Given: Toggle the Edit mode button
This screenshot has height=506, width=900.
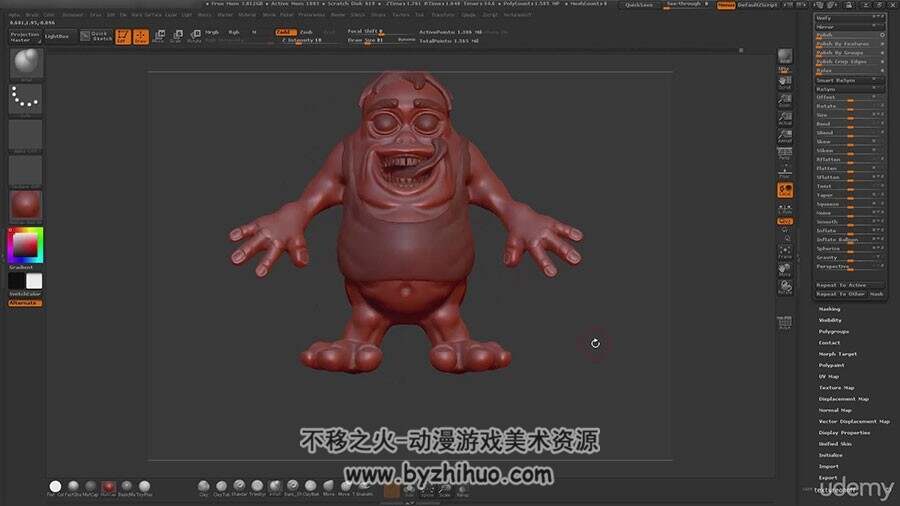Looking at the screenshot, I should 123,37.
